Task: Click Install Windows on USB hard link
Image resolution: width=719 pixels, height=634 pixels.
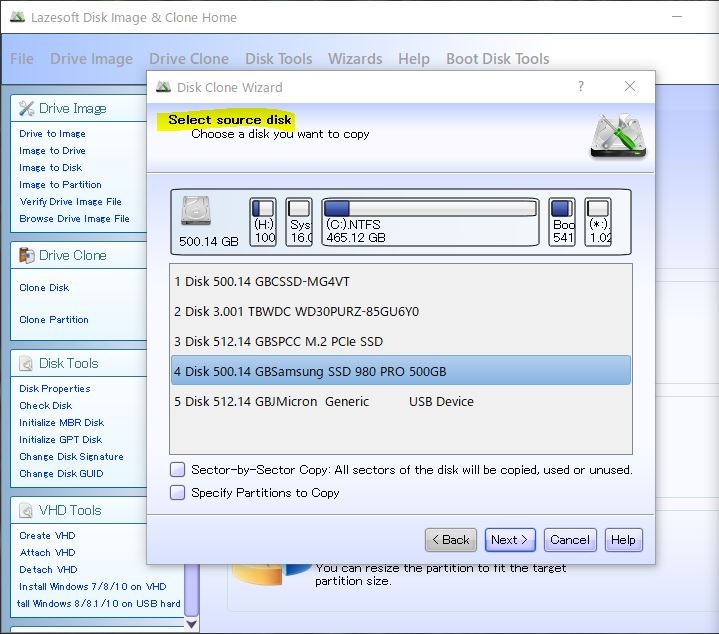Action: click(x=99, y=603)
